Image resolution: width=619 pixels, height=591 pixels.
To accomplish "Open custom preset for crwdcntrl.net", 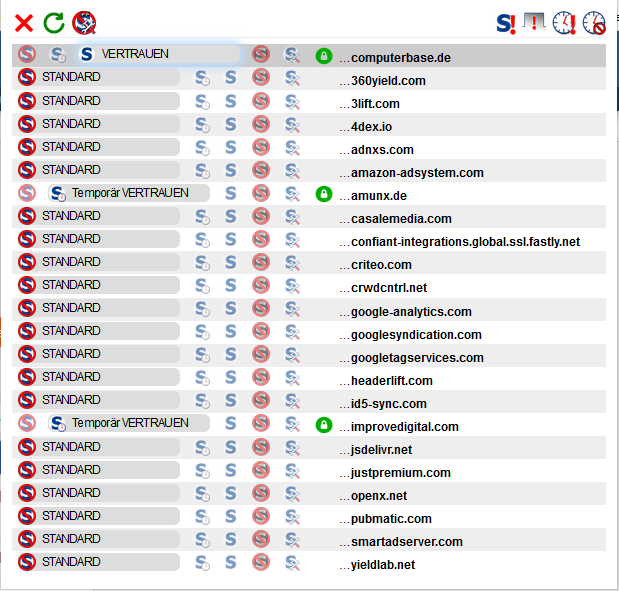I will tap(293, 286).
